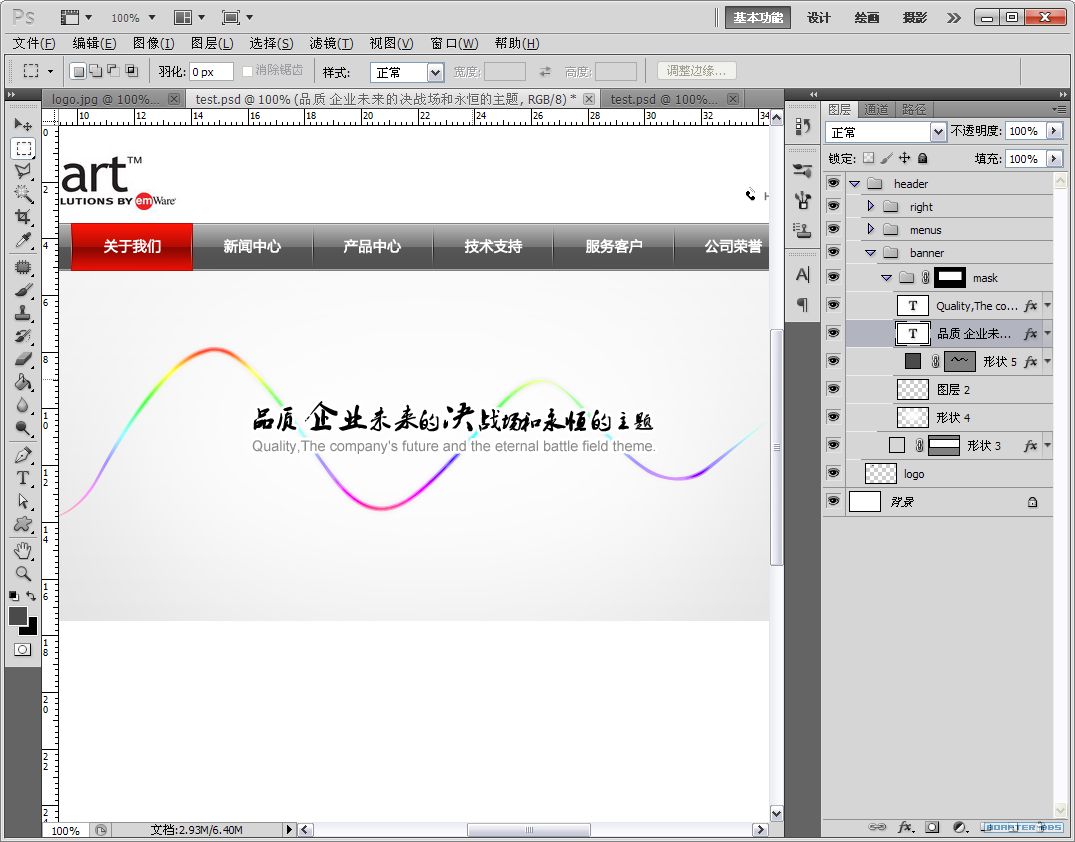Select the Brush tool
Screen dimensions: 1075x842
(23, 290)
